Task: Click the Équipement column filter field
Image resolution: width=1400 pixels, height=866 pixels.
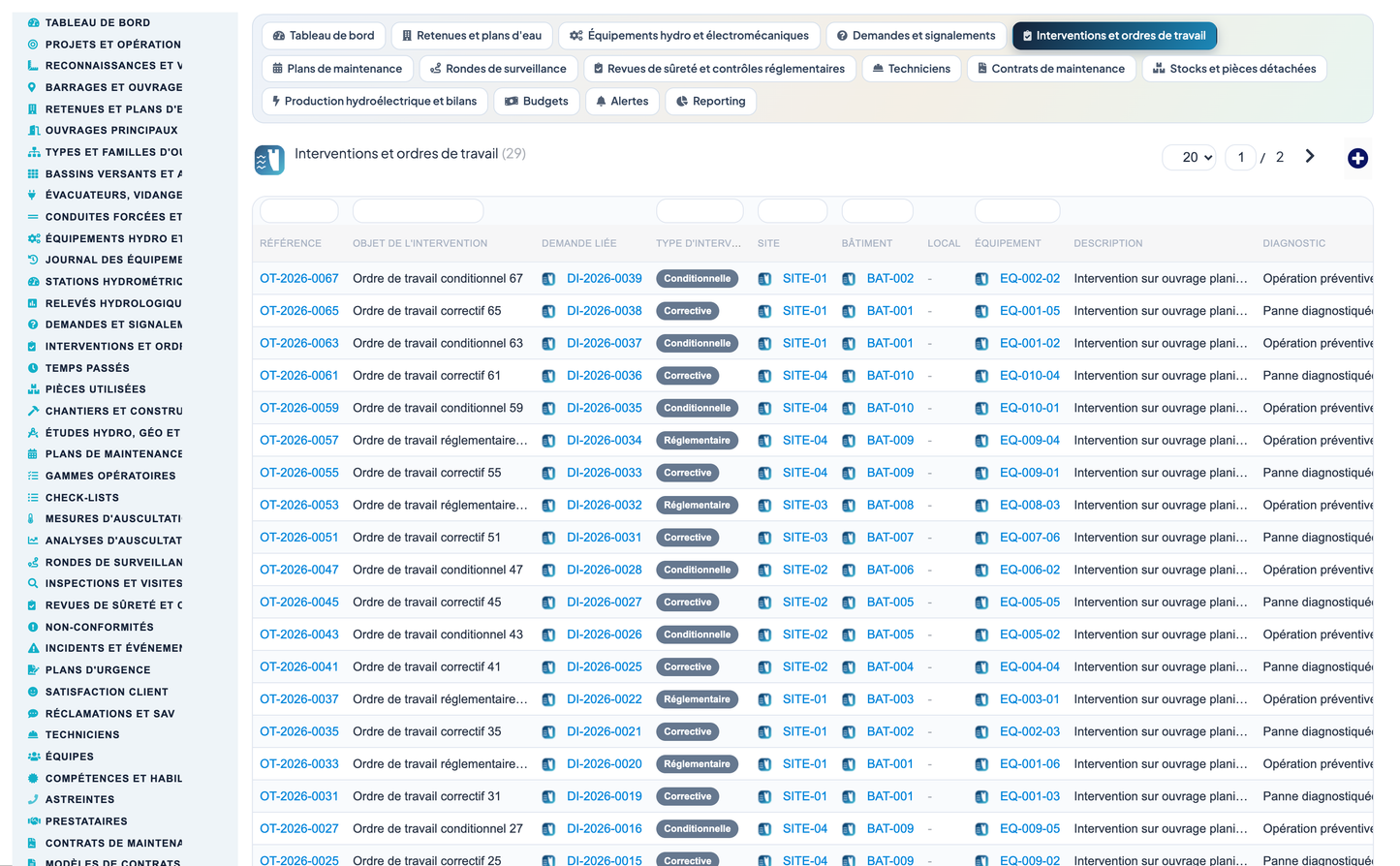Action: (1017, 210)
